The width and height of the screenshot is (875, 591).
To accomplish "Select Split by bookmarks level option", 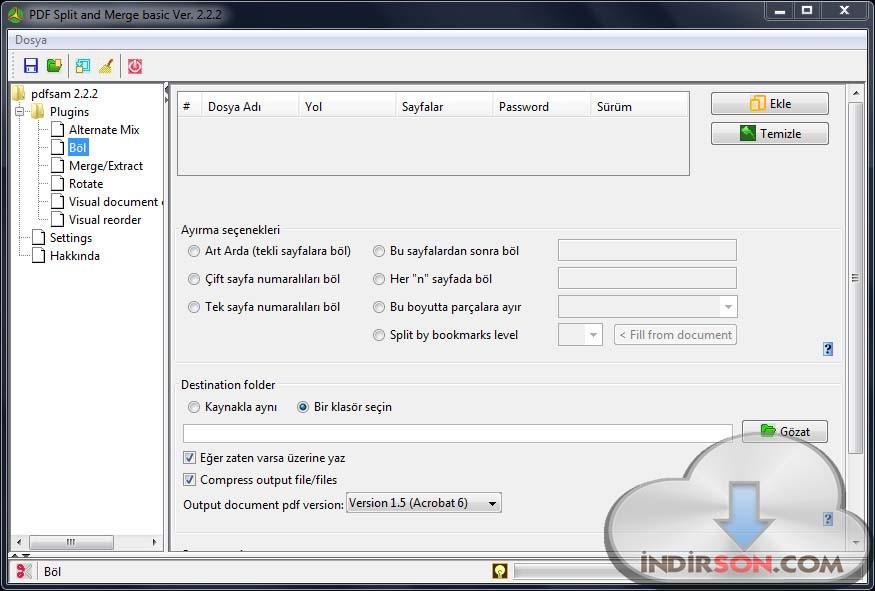I will (379, 335).
